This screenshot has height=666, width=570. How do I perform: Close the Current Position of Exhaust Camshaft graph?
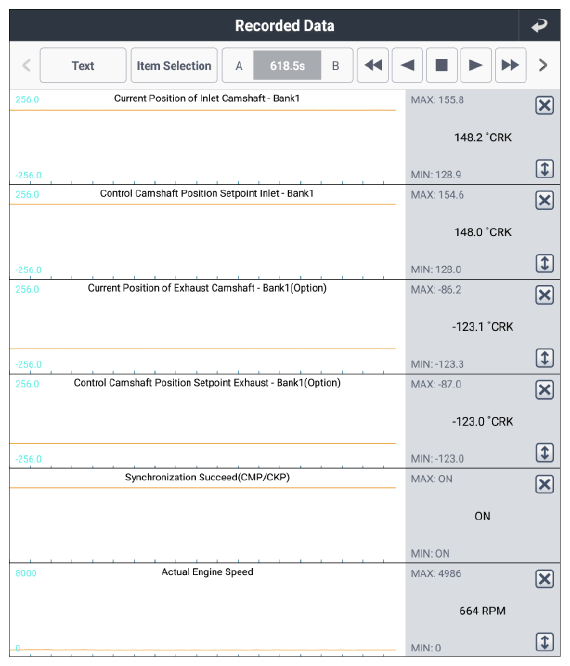pos(545,295)
